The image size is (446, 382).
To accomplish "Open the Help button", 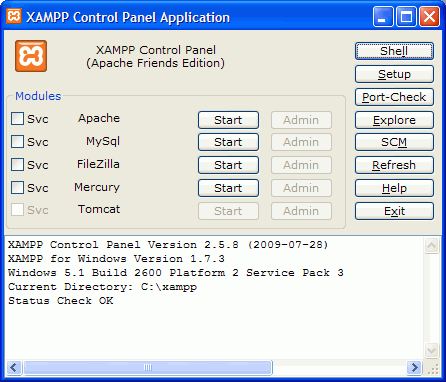I will 394,188.
